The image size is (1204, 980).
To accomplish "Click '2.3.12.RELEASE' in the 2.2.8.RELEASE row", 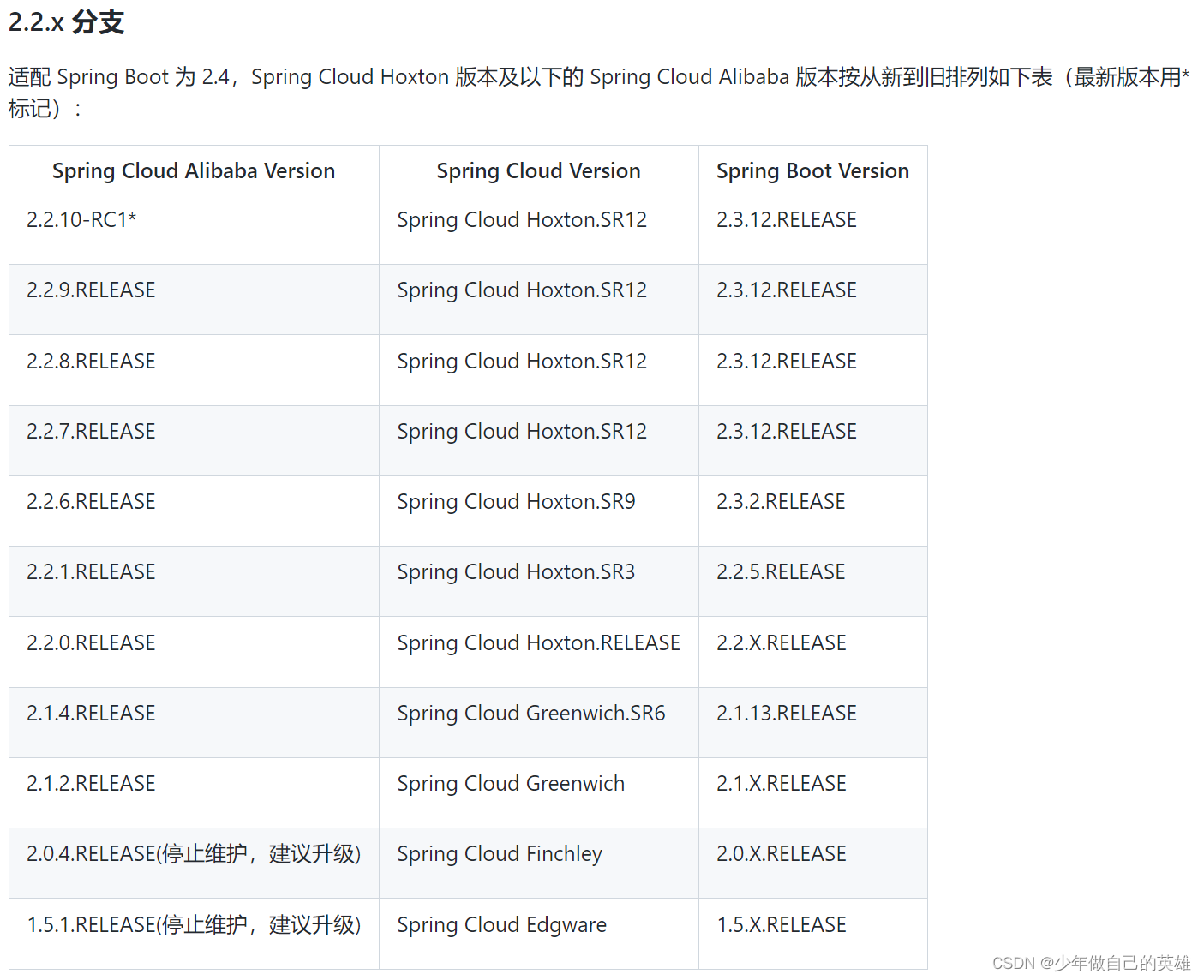I will pos(813,370).
